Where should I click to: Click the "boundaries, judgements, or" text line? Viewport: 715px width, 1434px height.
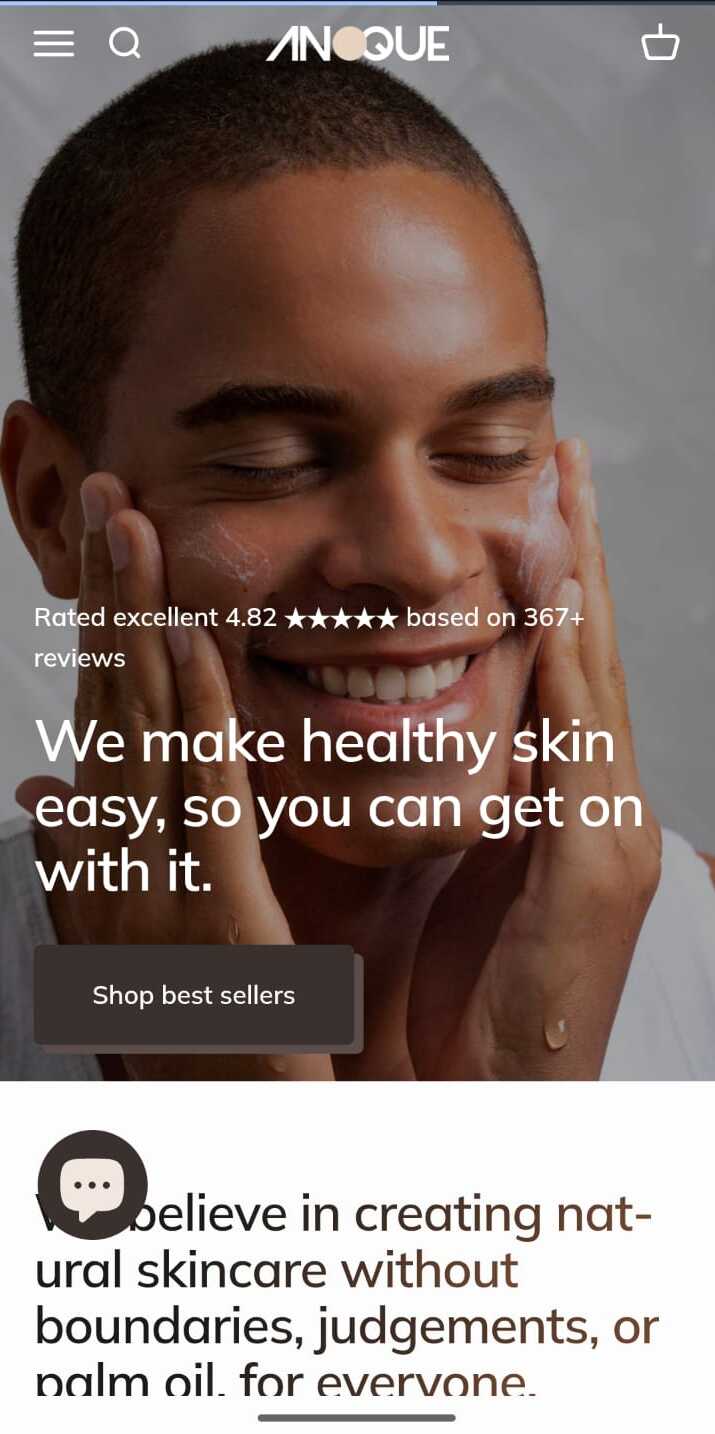pos(347,1326)
